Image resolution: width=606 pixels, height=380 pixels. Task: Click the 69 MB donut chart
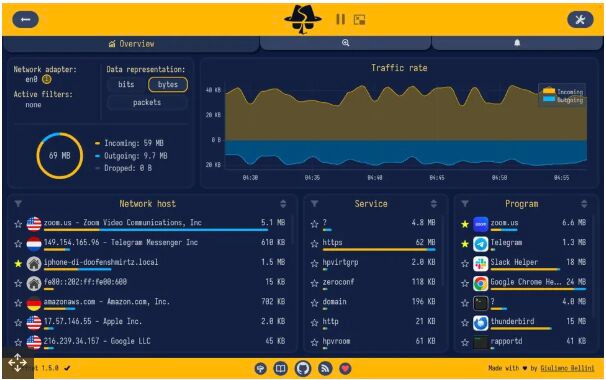[60, 155]
